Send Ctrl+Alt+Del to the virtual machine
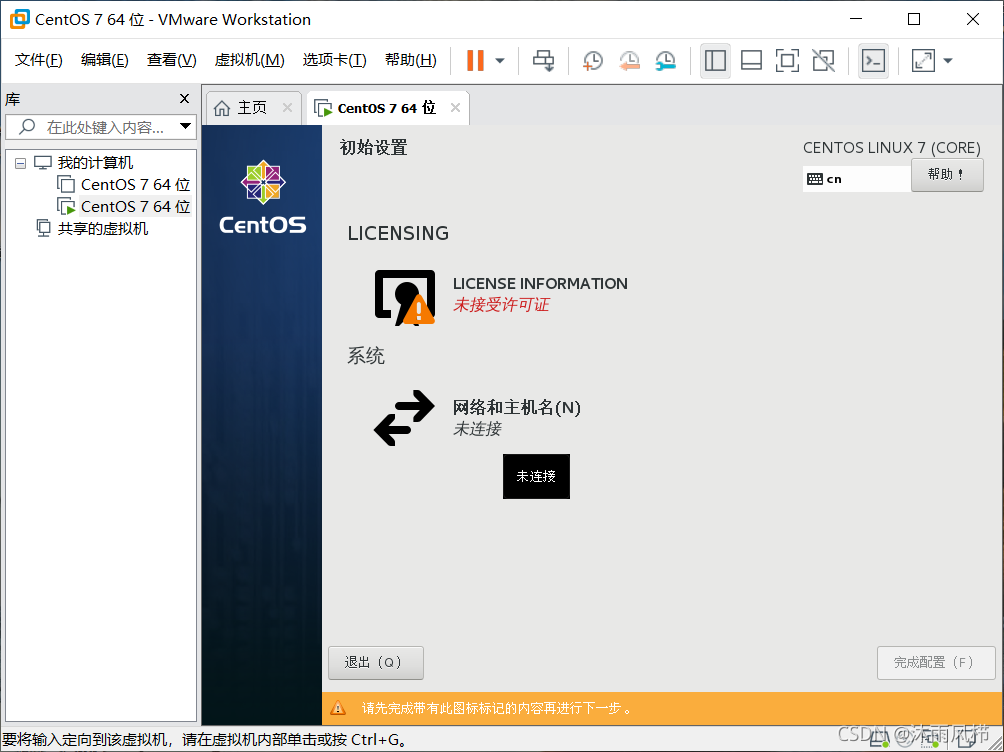The image size is (1004, 752). pyautogui.click(x=543, y=60)
